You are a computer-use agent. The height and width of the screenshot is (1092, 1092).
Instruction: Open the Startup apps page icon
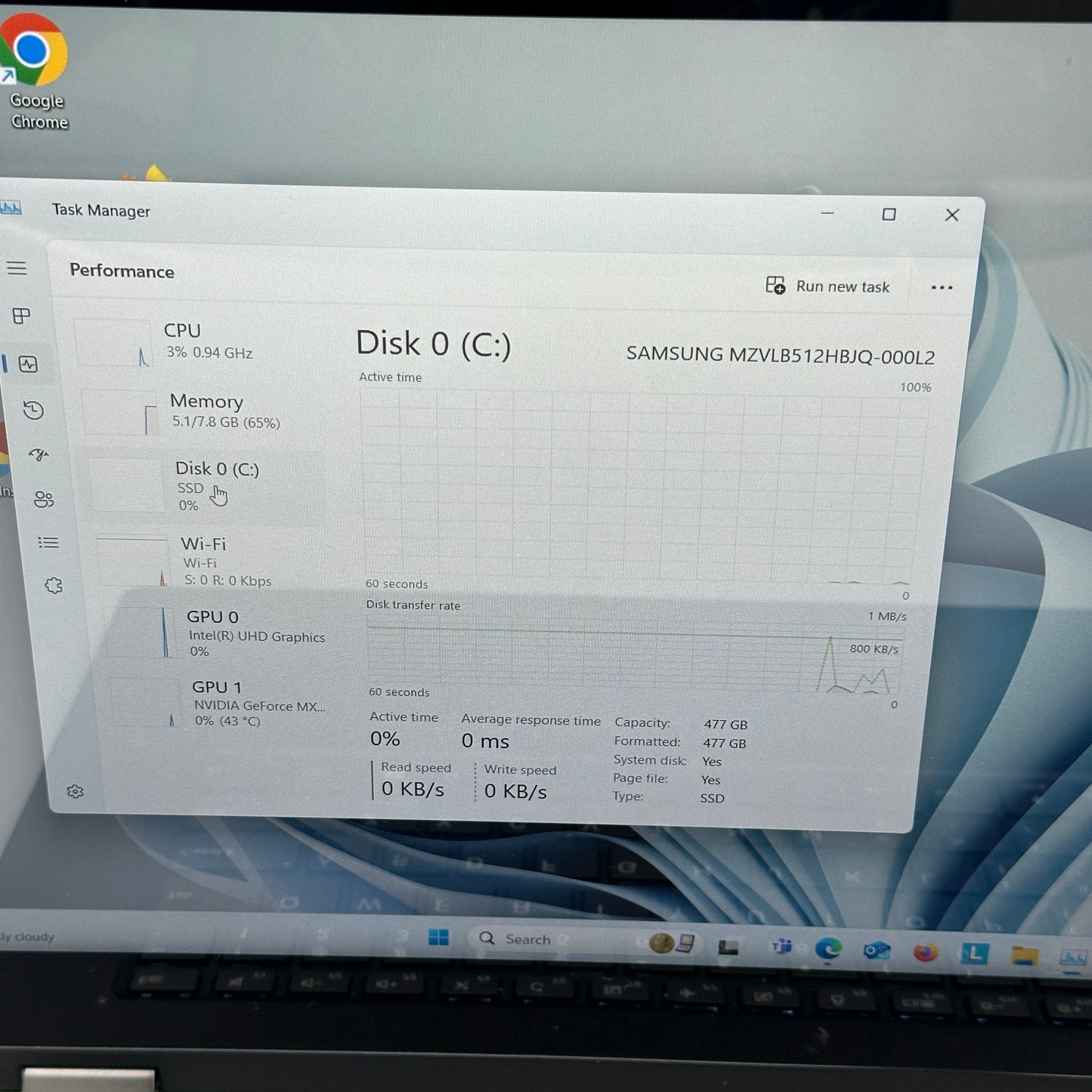(39, 454)
